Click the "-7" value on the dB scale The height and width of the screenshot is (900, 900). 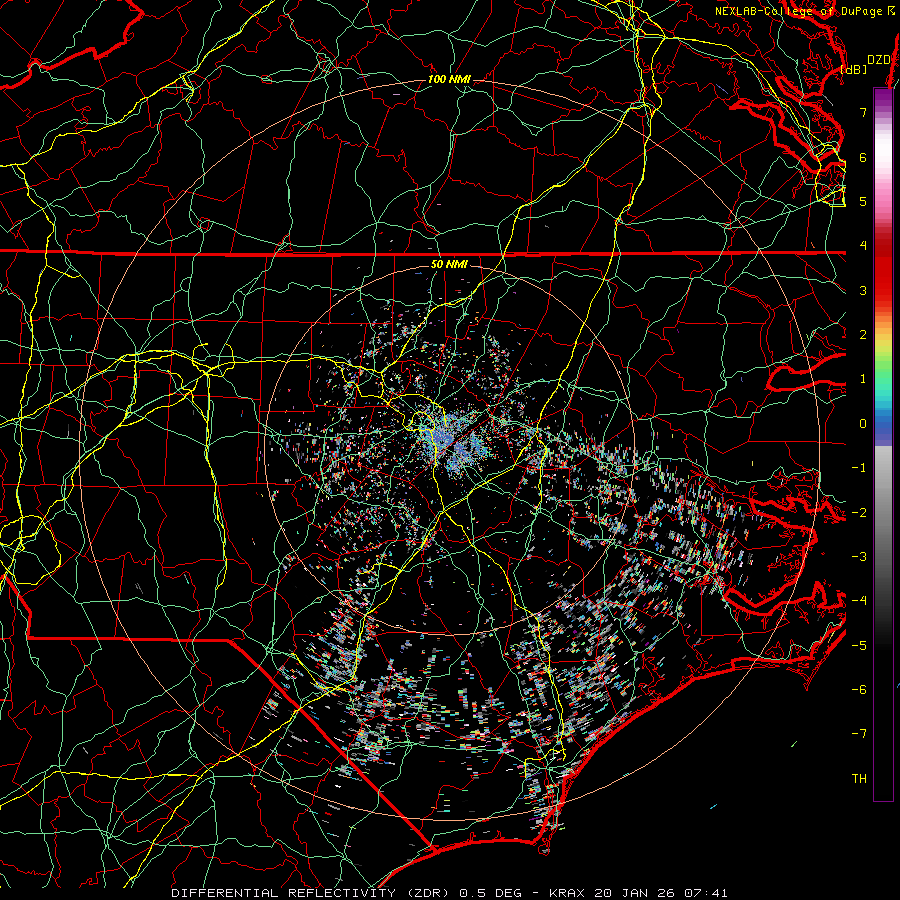[859, 734]
